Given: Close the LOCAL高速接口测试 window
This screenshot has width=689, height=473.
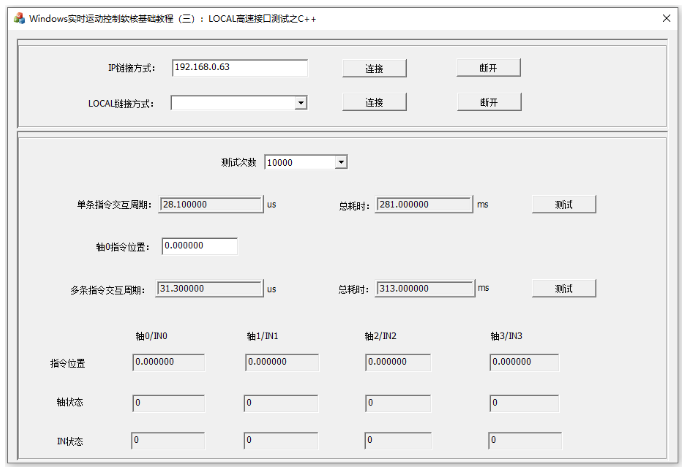Looking at the screenshot, I should (x=666, y=18).
